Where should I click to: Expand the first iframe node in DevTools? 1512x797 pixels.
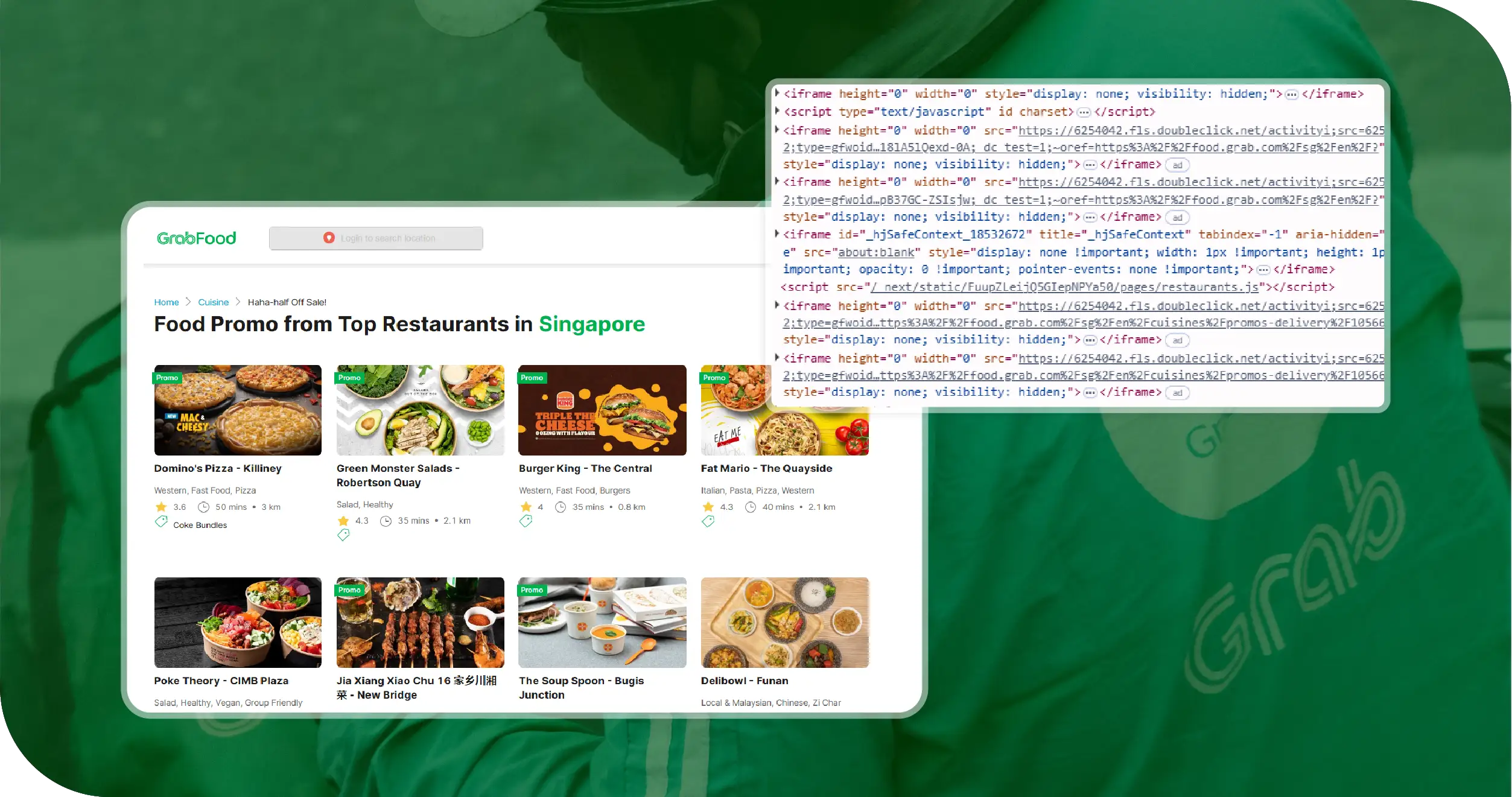tap(777, 94)
